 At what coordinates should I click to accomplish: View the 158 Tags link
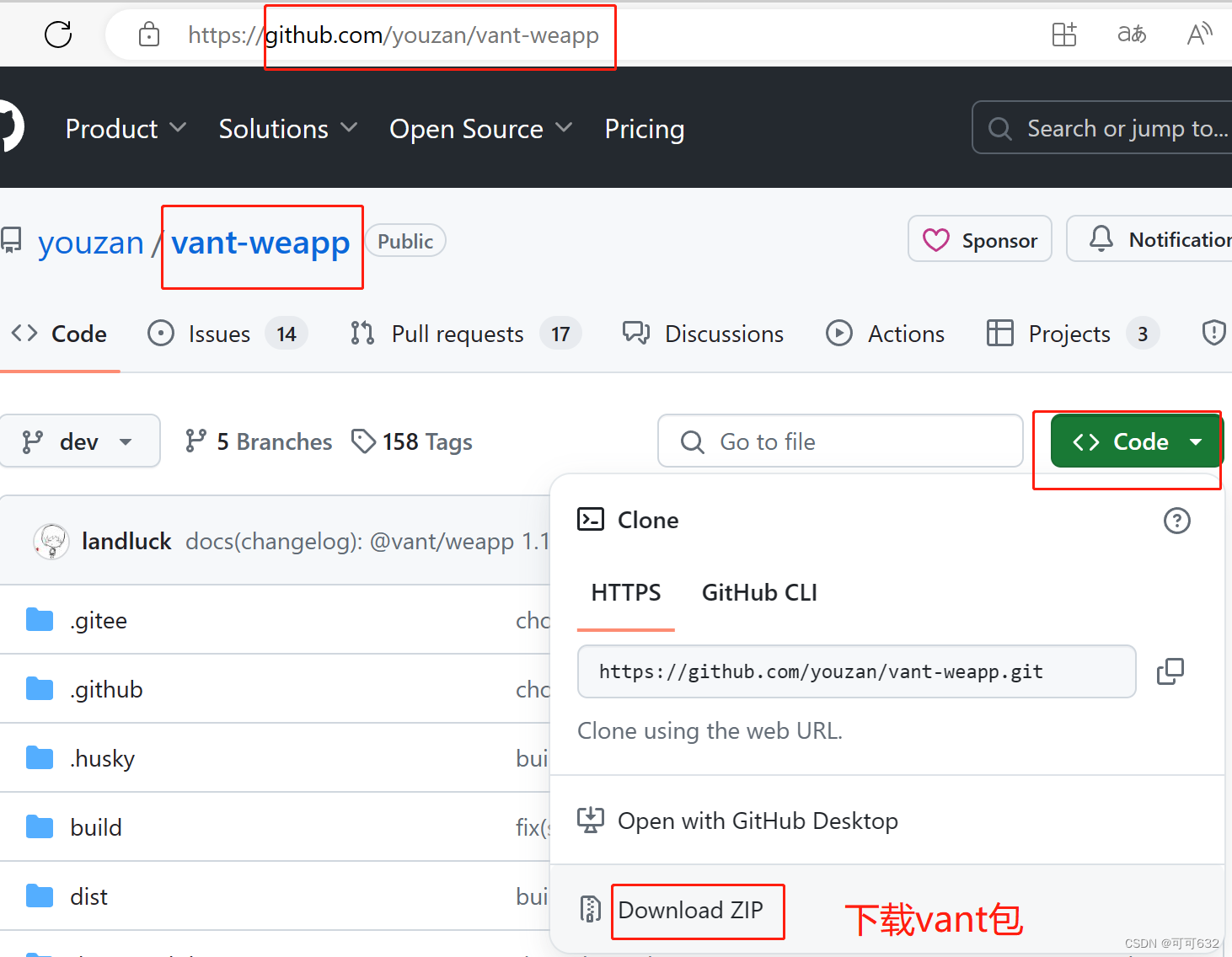[412, 441]
